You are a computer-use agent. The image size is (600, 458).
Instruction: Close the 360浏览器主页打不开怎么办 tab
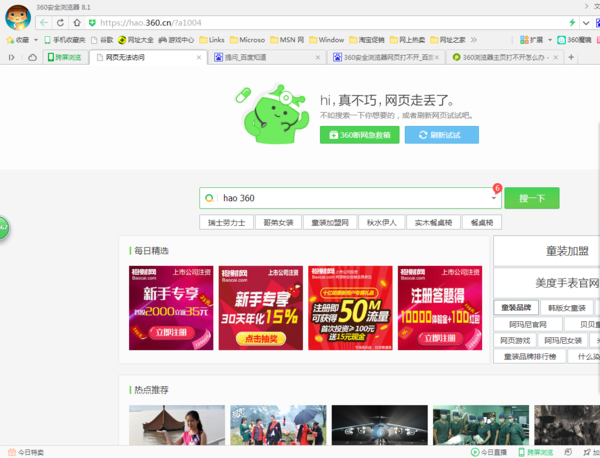point(556,57)
